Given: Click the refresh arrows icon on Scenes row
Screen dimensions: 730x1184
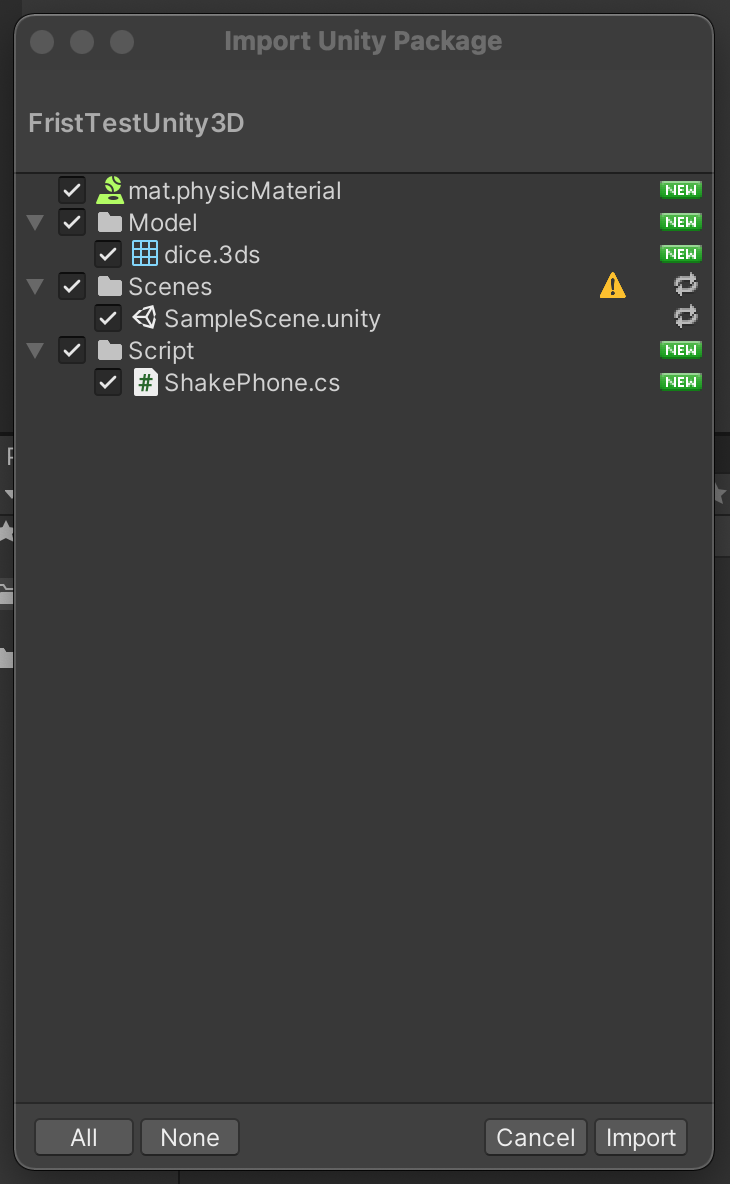Looking at the screenshot, I should [685, 285].
